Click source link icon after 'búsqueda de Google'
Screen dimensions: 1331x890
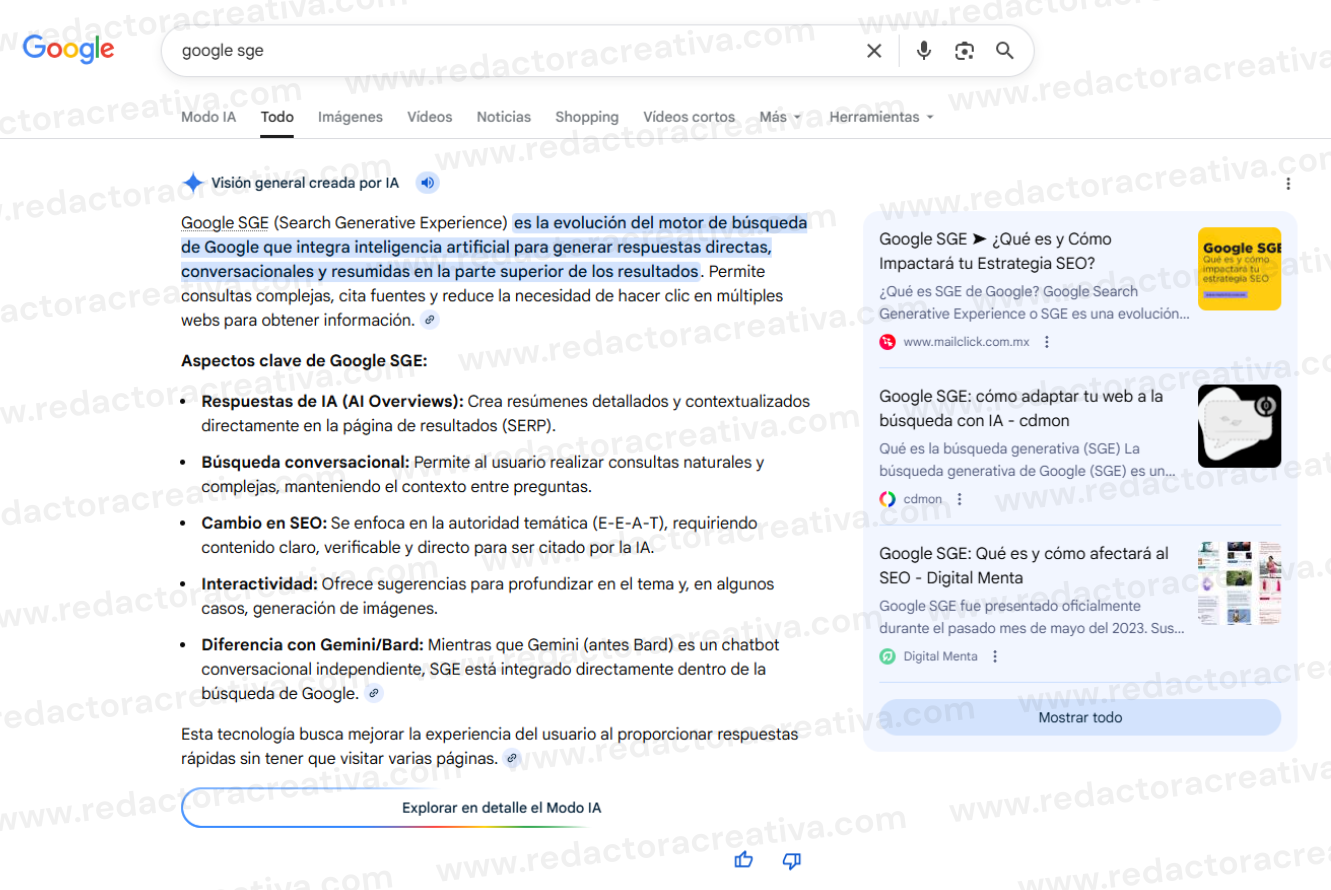coord(374,693)
